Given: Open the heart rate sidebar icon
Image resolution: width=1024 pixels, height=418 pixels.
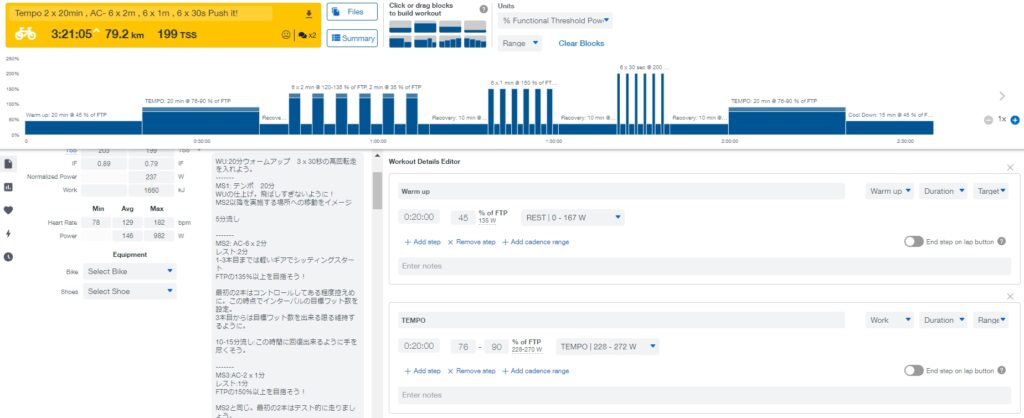Looking at the screenshot, I should coord(9,210).
